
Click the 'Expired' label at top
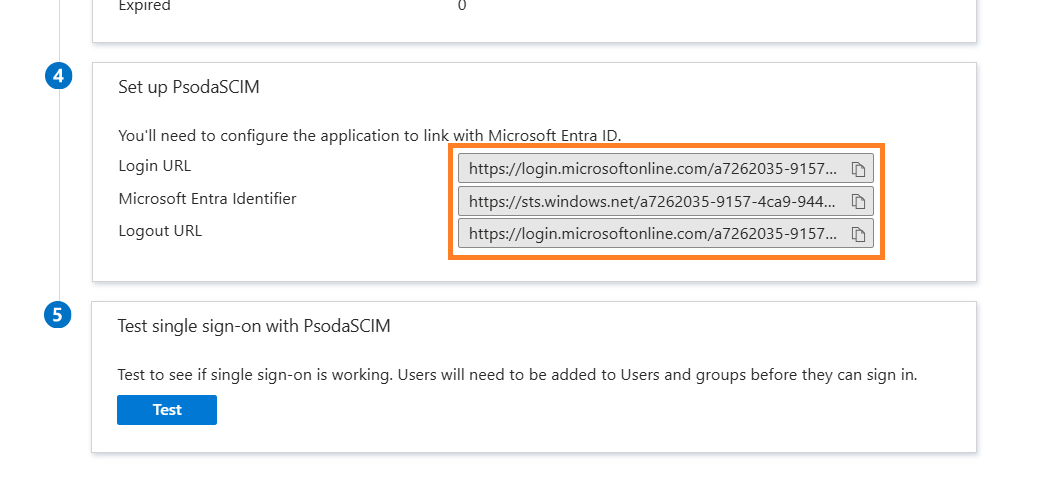tap(144, 6)
